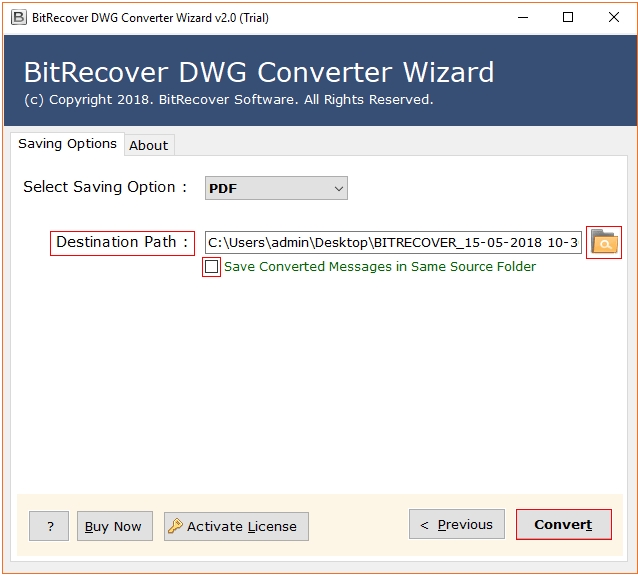The image size is (638, 578).
Task: Go back using the Previous button
Action: (457, 524)
